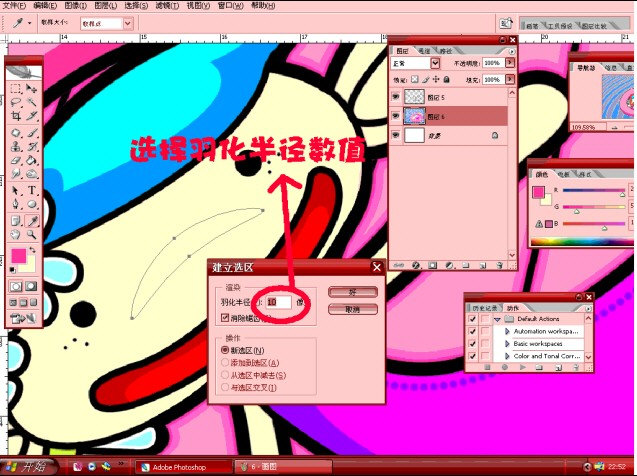The height and width of the screenshot is (476, 637).
Task: Switch to the 历史记录 tab
Action: pyautogui.click(x=484, y=308)
